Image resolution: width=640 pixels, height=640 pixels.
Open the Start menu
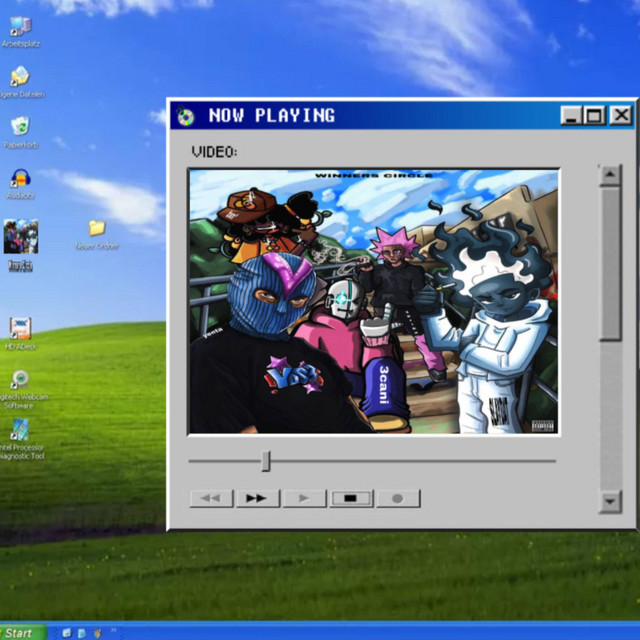click(x=23, y=632)
